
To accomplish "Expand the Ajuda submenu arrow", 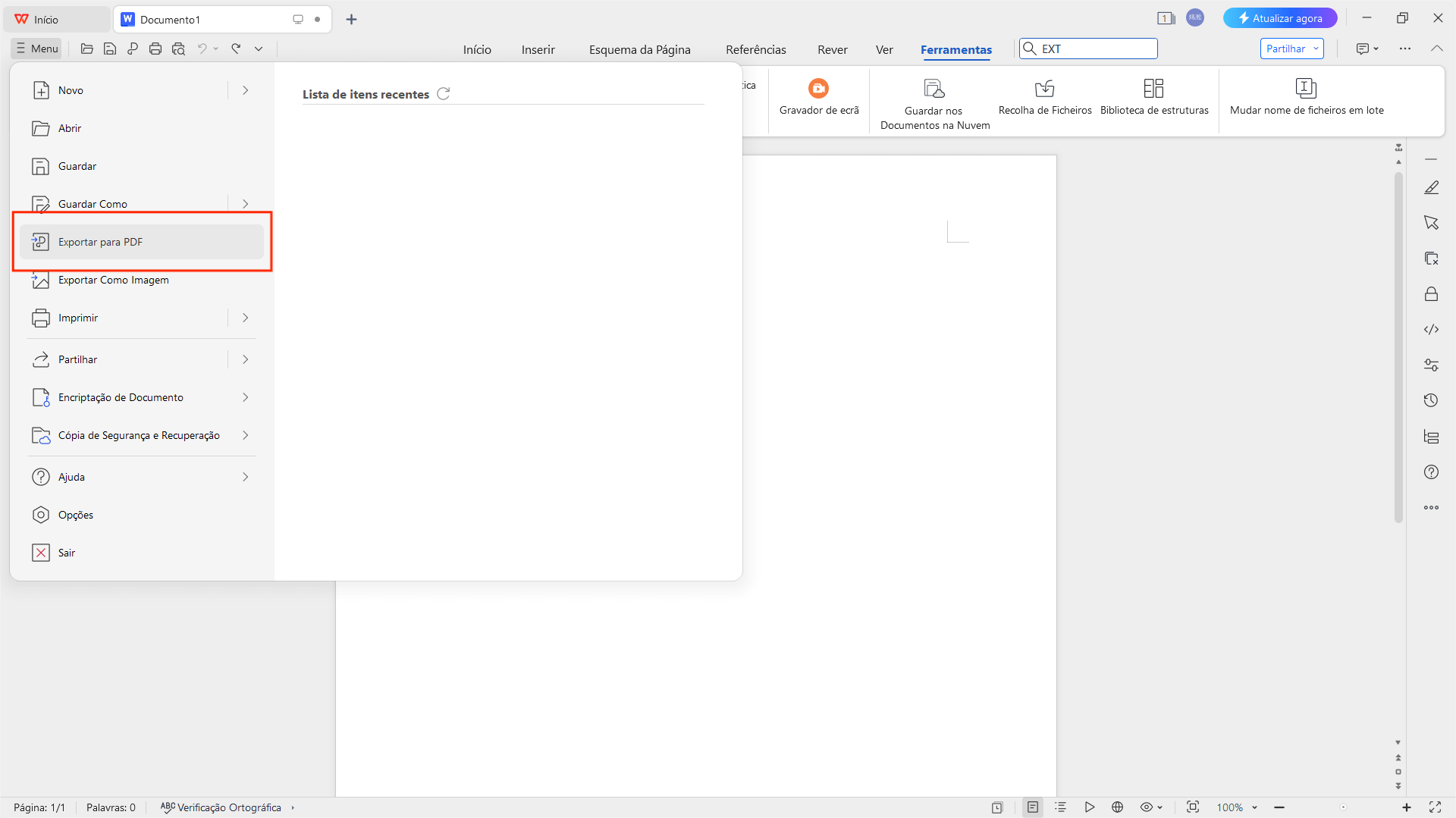I will [245, 477].
